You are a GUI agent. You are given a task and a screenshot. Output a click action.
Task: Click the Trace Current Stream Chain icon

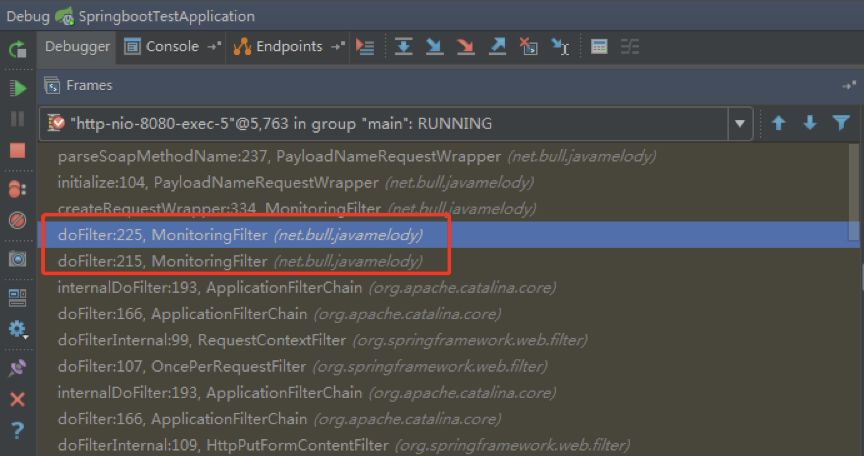tap(630, 47)
